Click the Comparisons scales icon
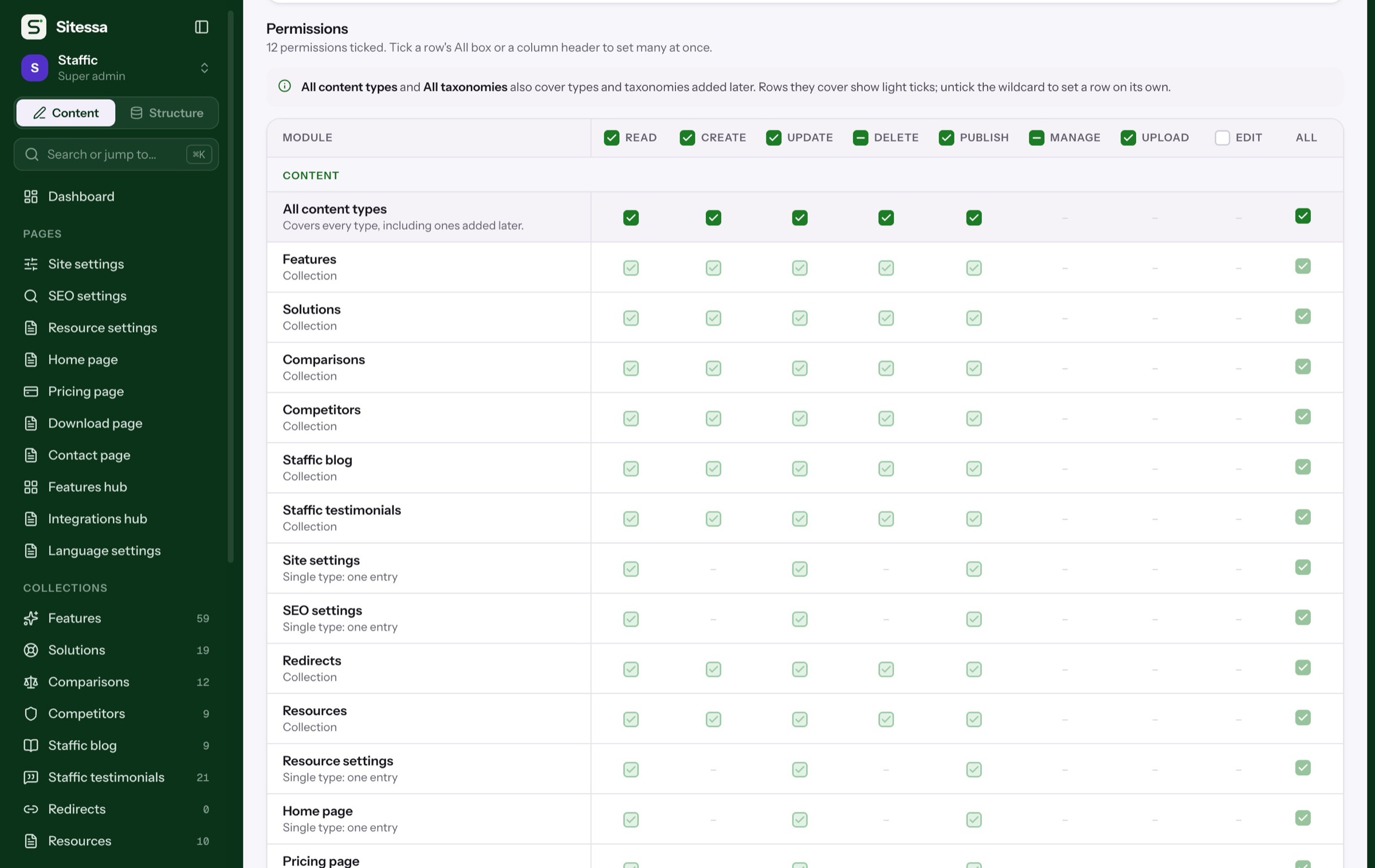 [x=31, y=682]
